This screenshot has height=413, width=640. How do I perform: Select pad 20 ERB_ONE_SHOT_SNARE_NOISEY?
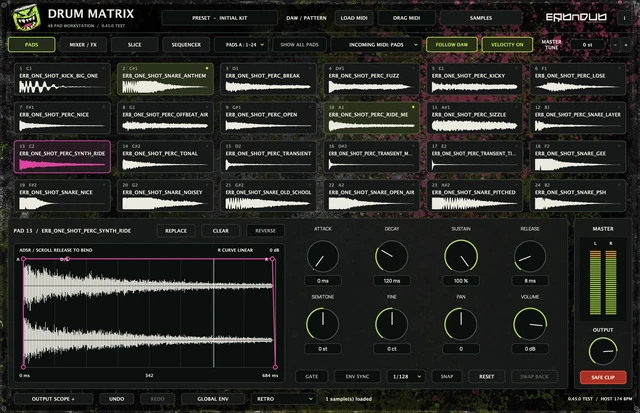(x=165, y=195)
